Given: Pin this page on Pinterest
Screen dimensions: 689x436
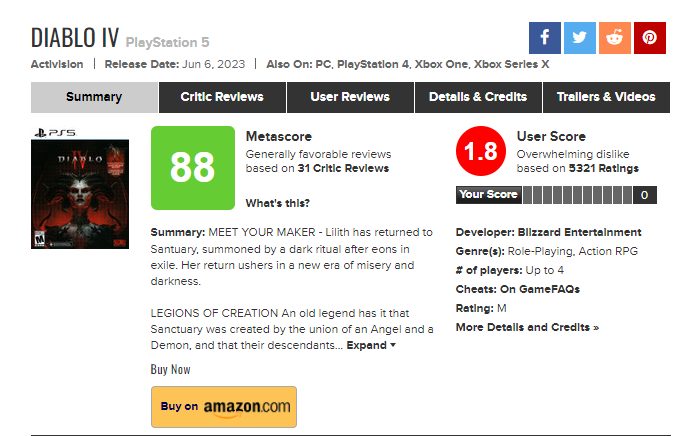Looking at the screenshot, I should (x=649, y=38).
